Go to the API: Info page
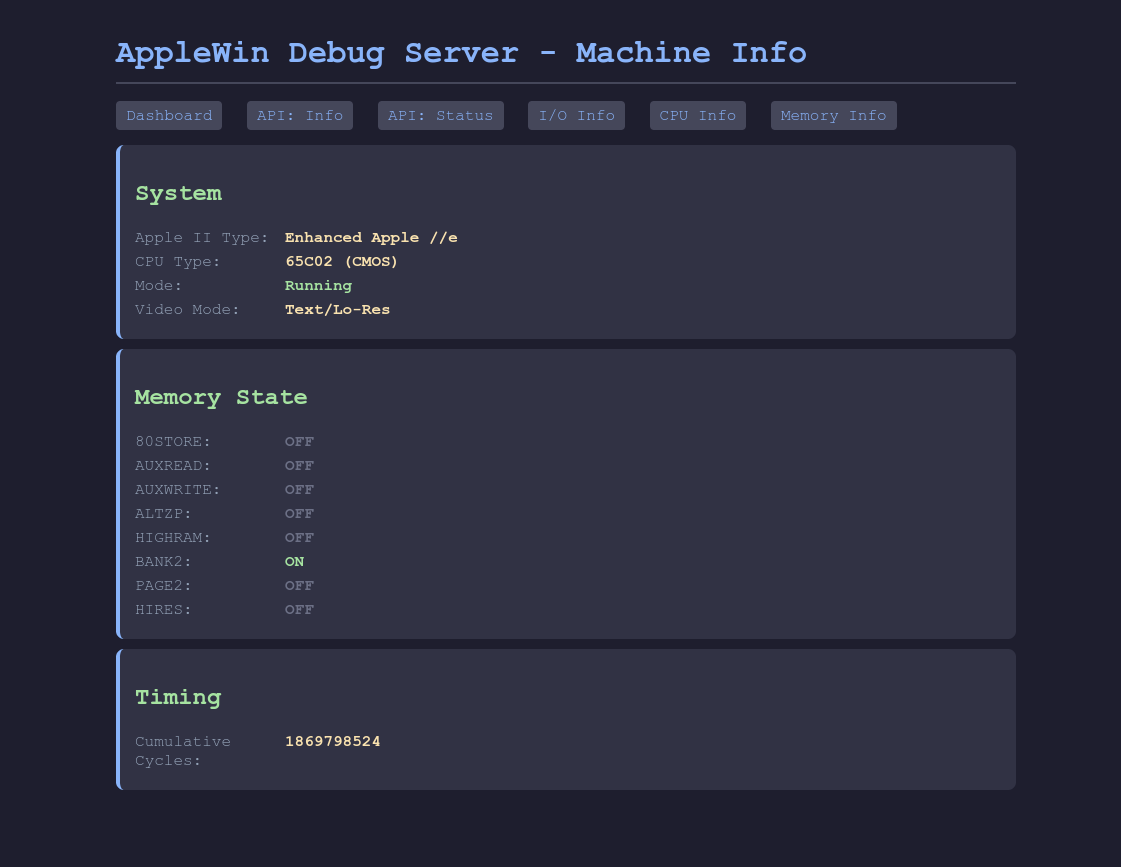 pyautogui.click(x=300, y=116)
